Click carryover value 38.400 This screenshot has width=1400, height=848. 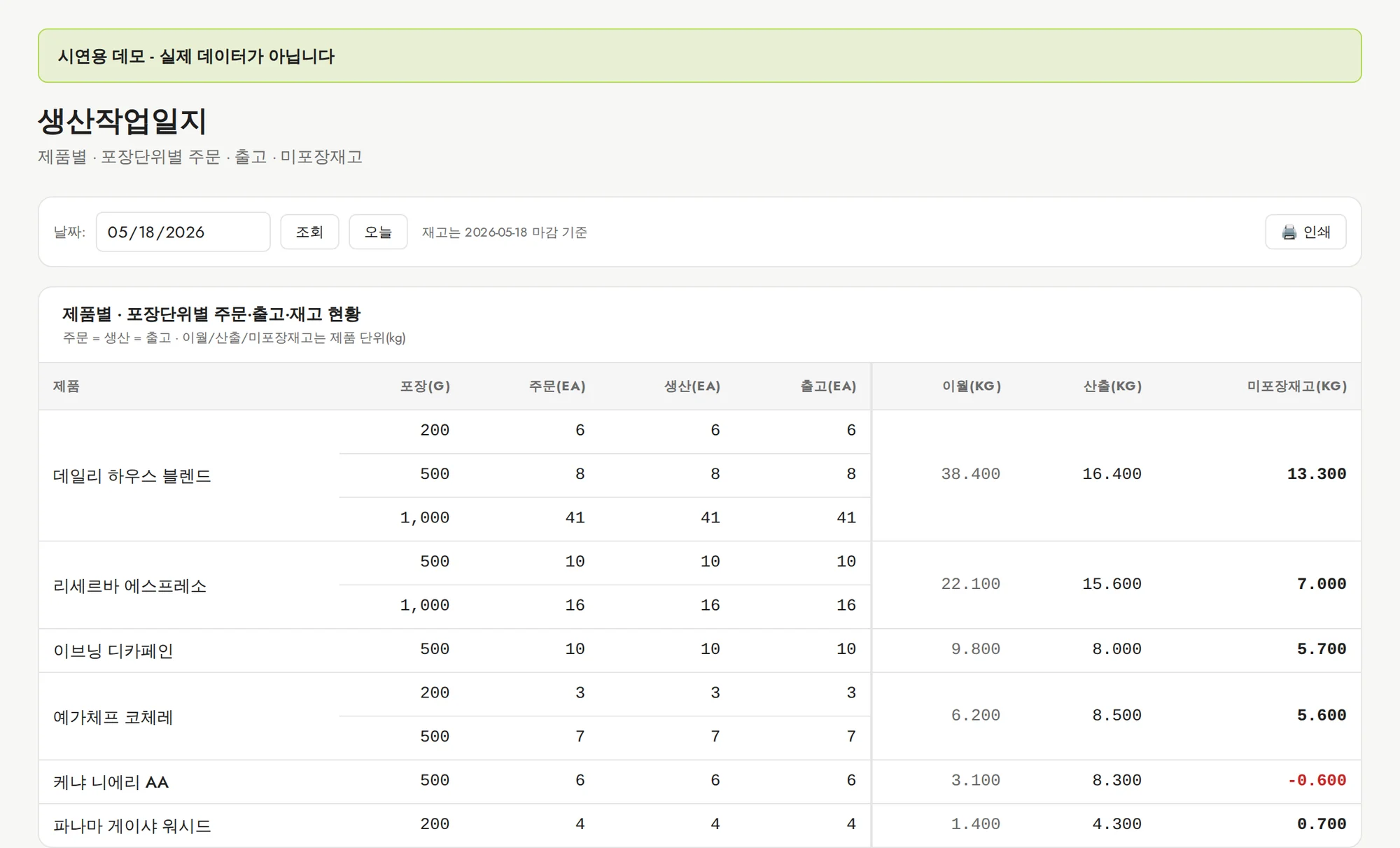pos(971,474)
